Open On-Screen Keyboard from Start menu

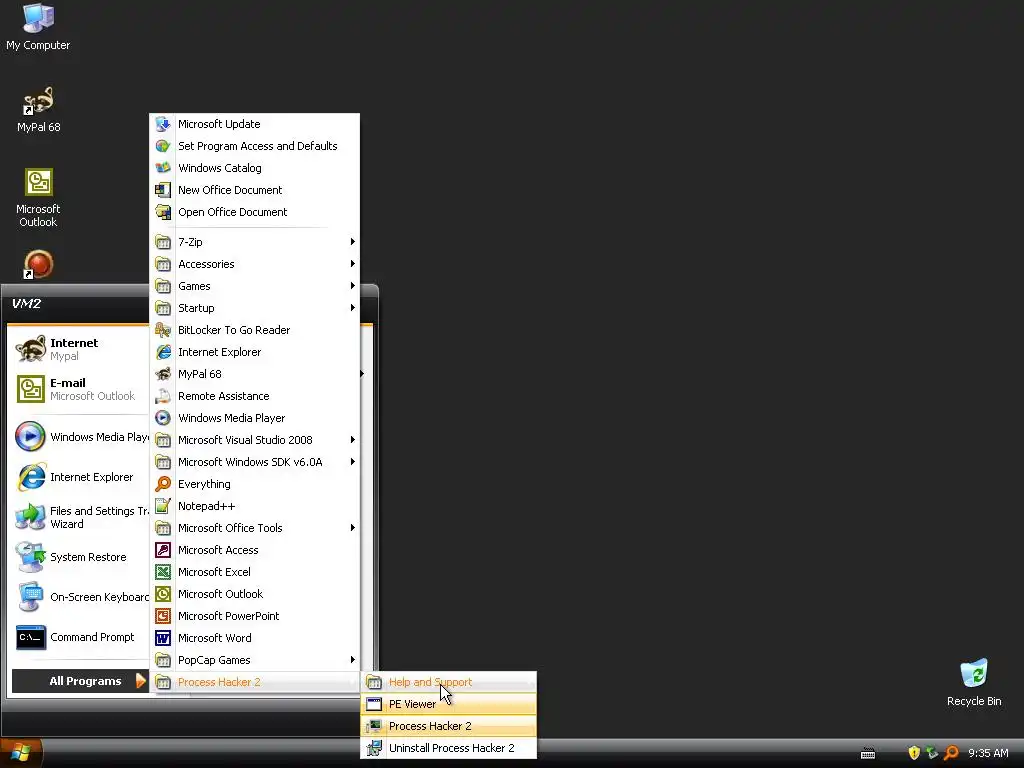click(80, 597)
